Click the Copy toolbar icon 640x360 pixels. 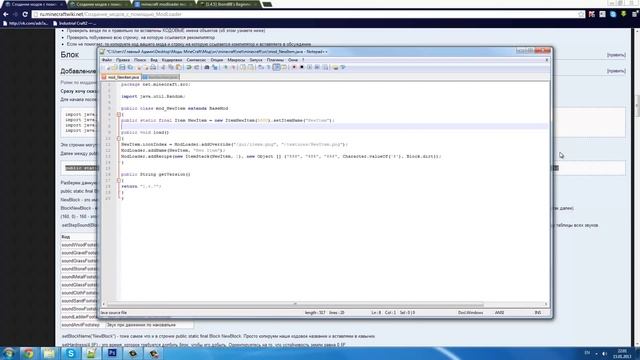click(171, 67)
